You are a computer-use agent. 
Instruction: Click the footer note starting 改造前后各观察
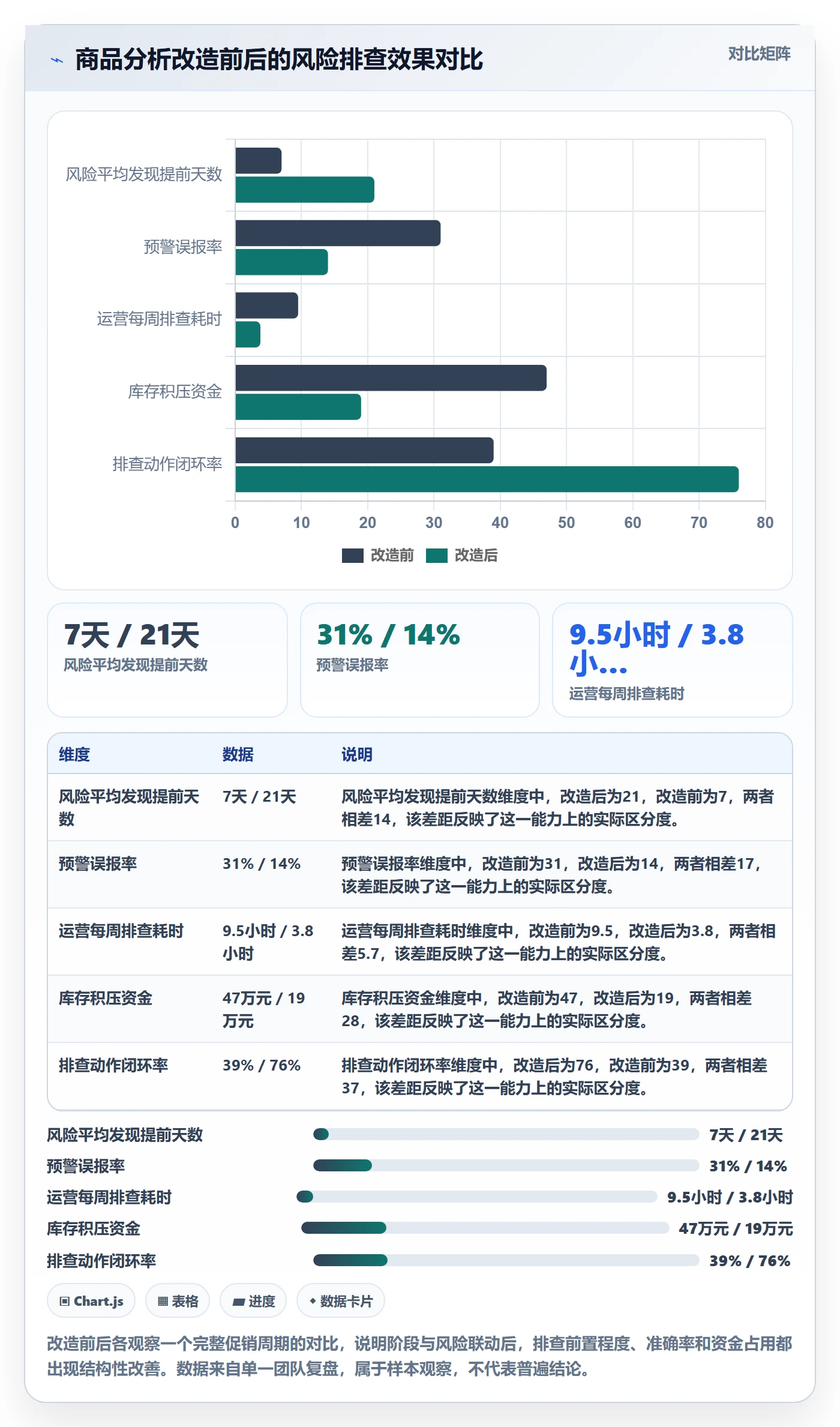coord(420,1356)
